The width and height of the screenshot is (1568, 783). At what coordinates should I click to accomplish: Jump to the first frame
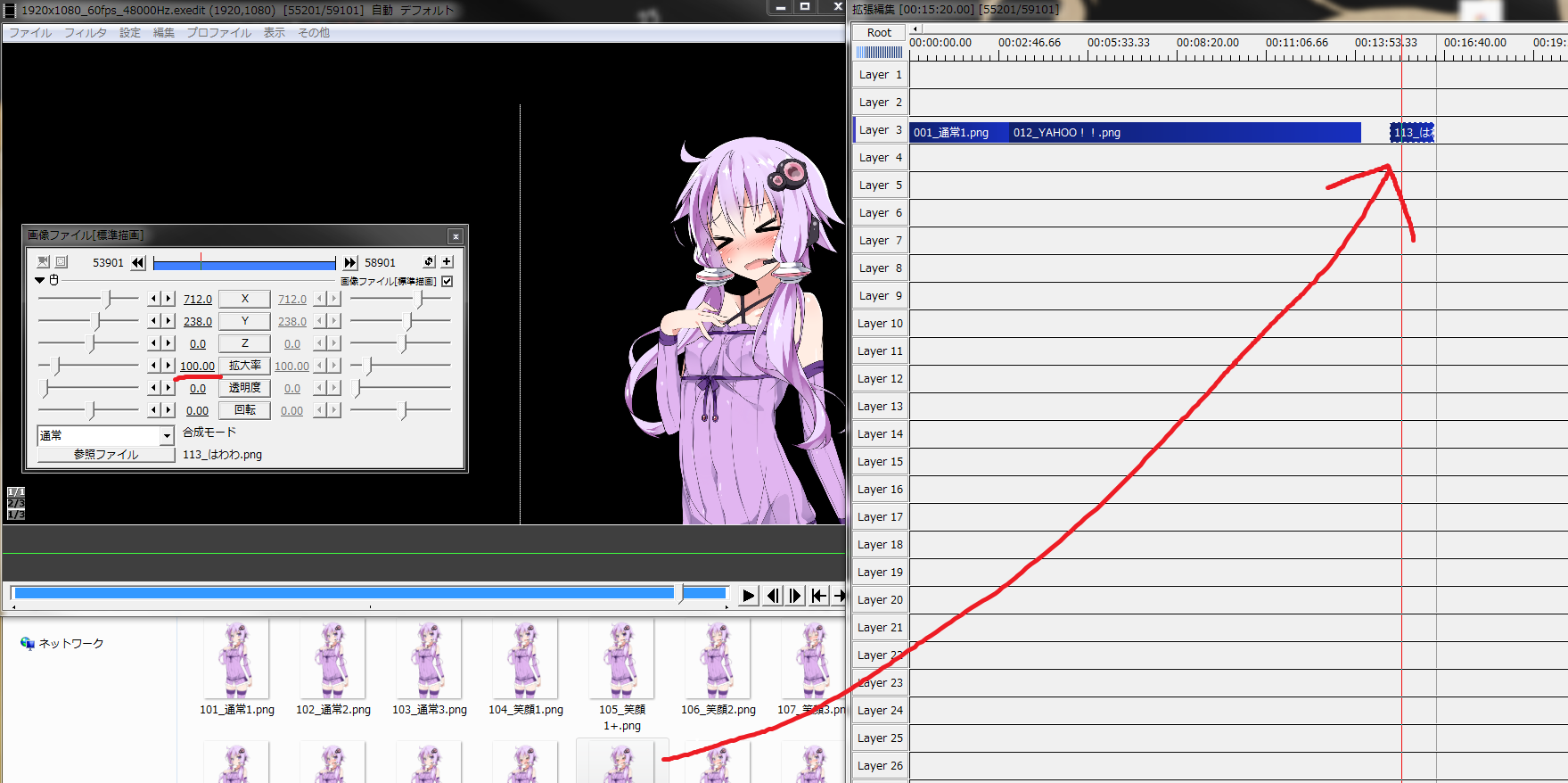pyautogui.click(x=818, y=596)
